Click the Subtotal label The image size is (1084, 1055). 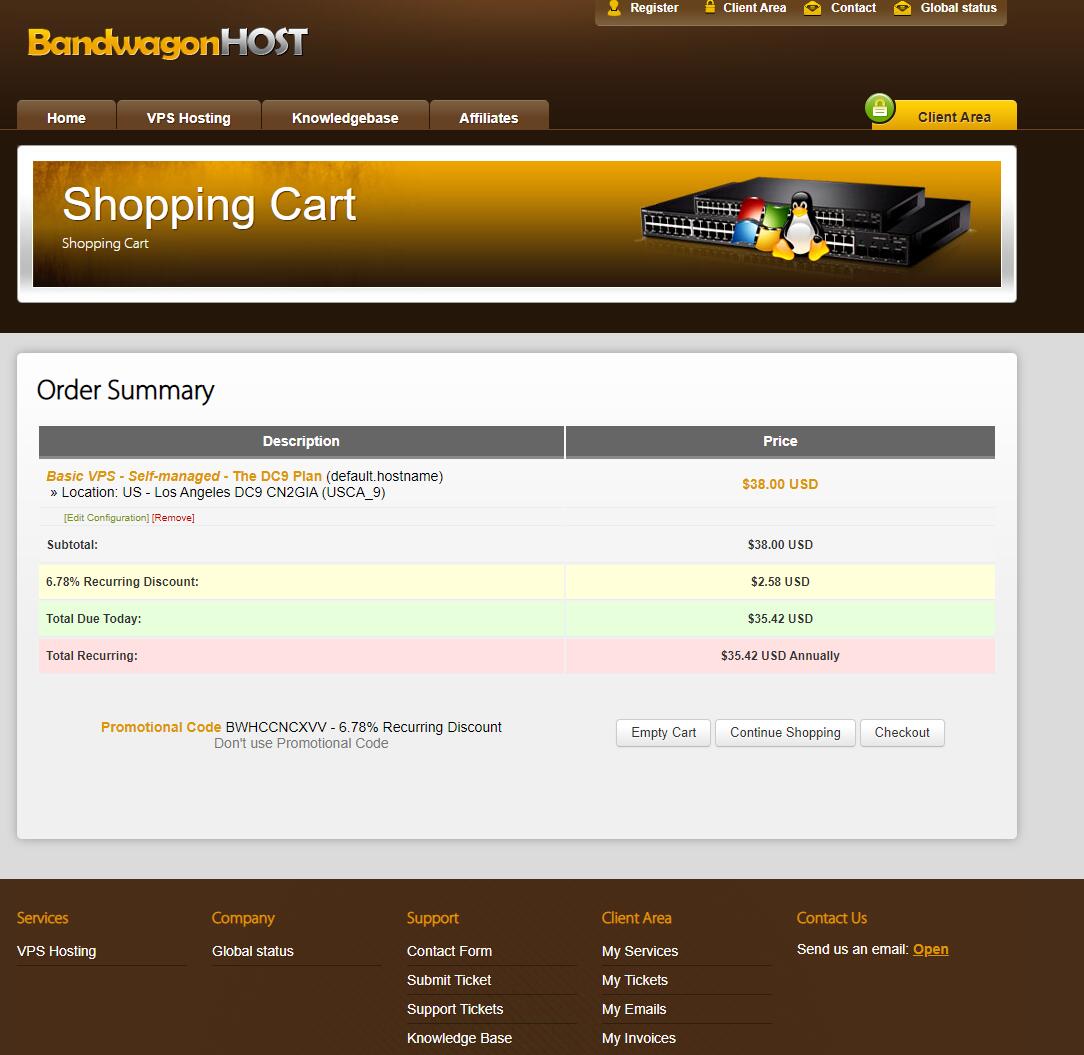click(73, 545)
